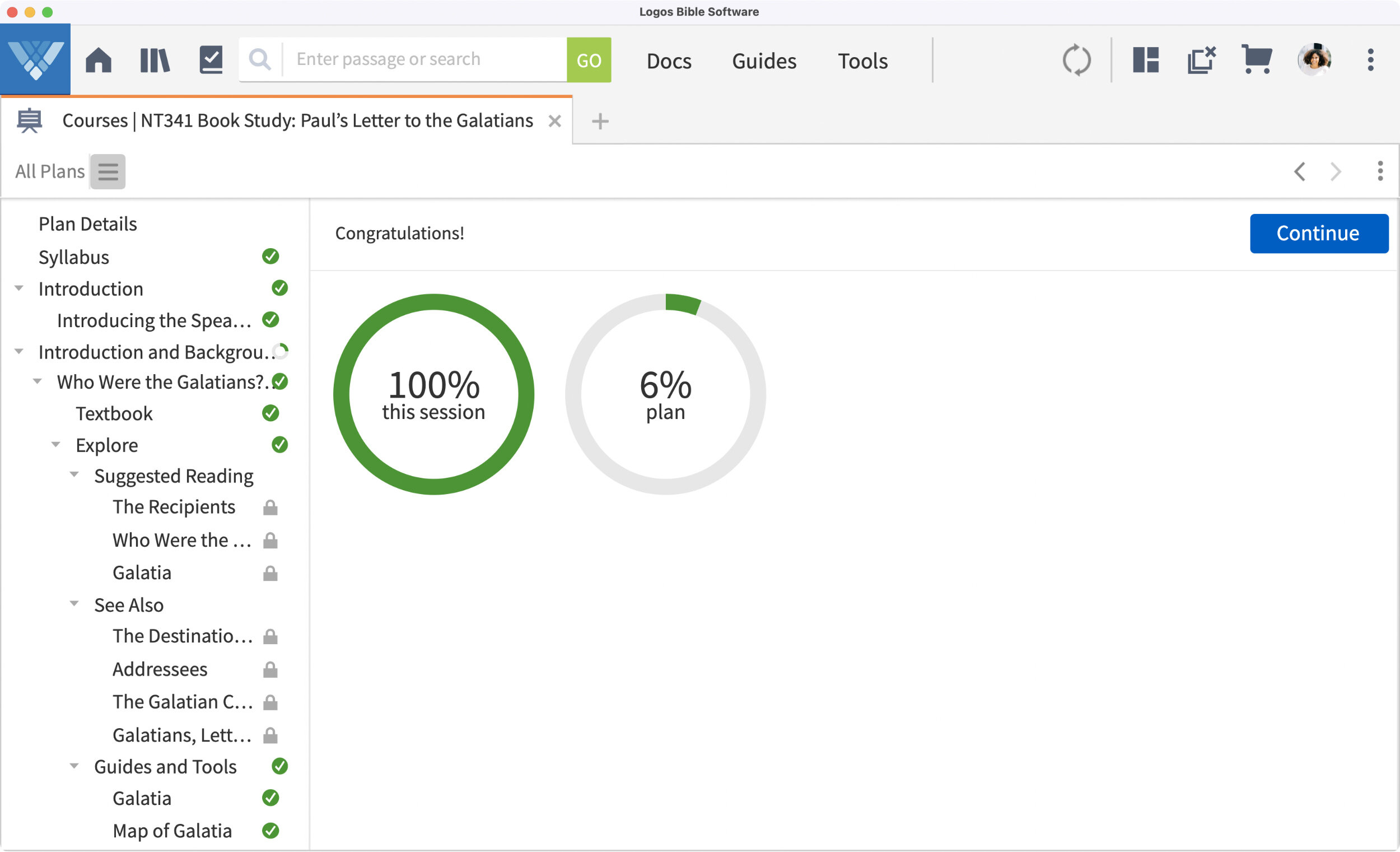This screenshot has height=852, width=1400.
Task: Open the Syllabus item
Action: click(74, 257)
